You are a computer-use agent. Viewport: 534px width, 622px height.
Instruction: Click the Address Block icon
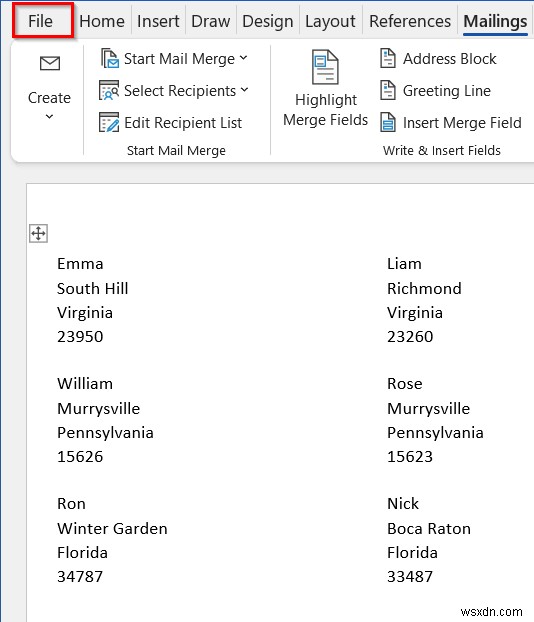tap(388, 58)
